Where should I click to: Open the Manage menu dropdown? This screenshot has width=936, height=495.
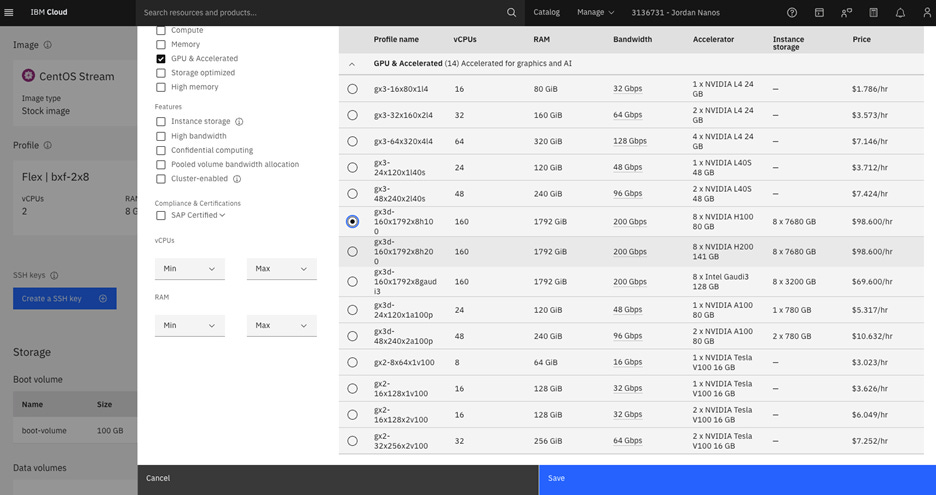click(x=595, y=13)
